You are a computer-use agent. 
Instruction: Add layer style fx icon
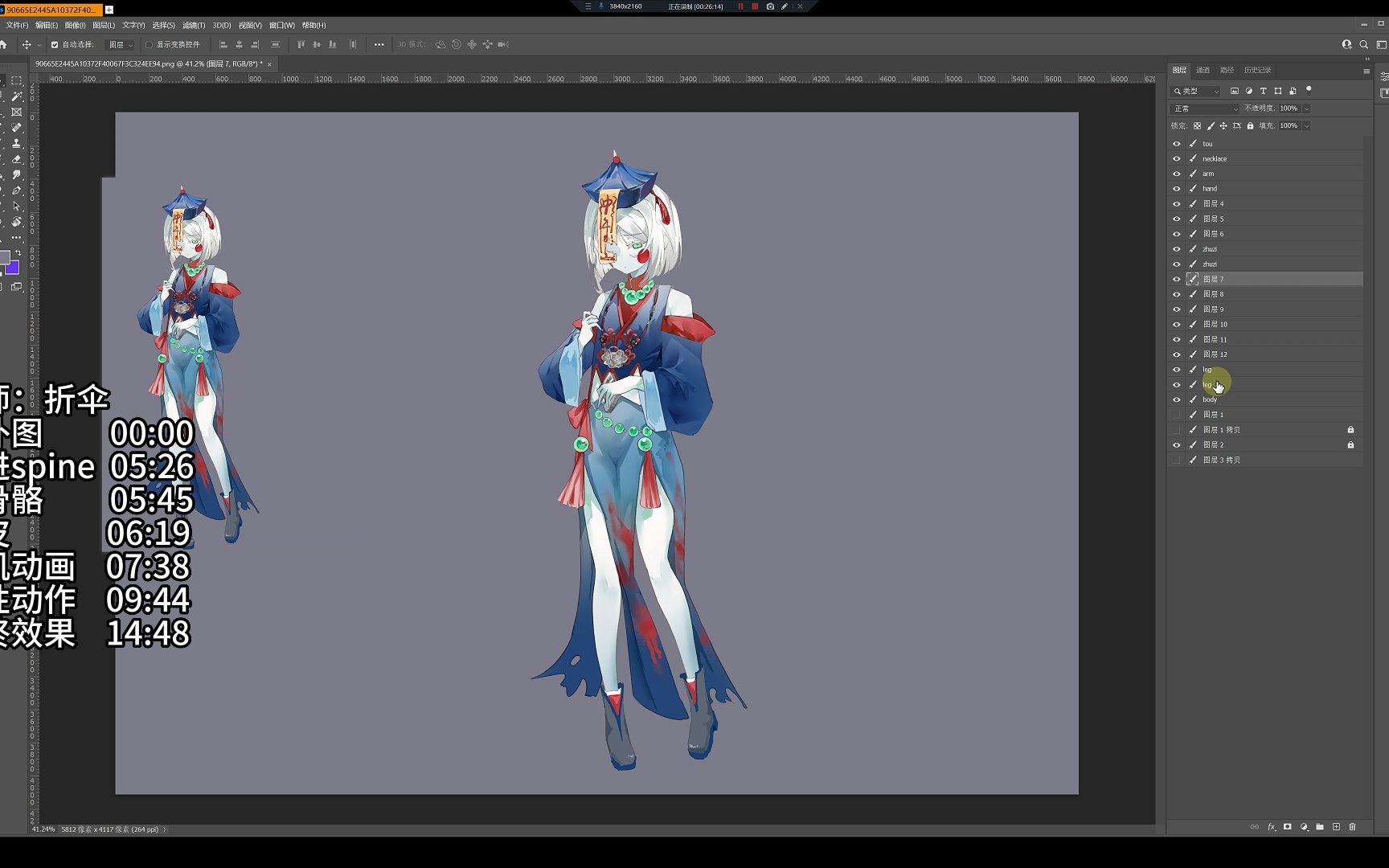click(1272, 827)
